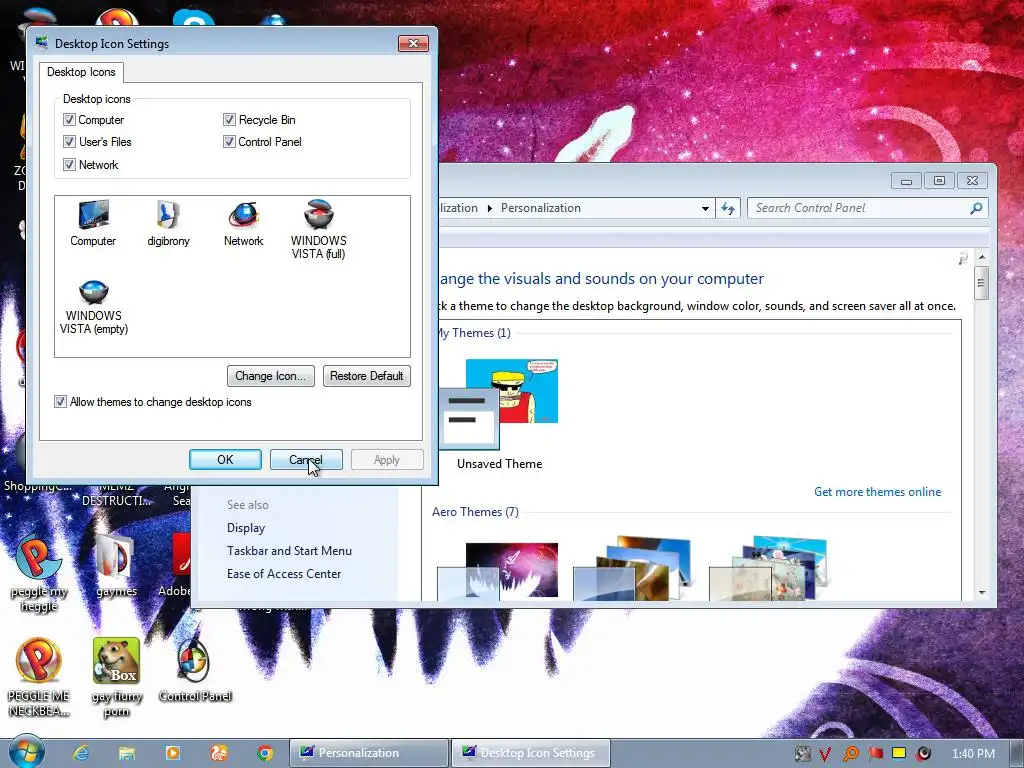Close the Desktop Icon Settings dialog
1024x768 pixels.
413,44
